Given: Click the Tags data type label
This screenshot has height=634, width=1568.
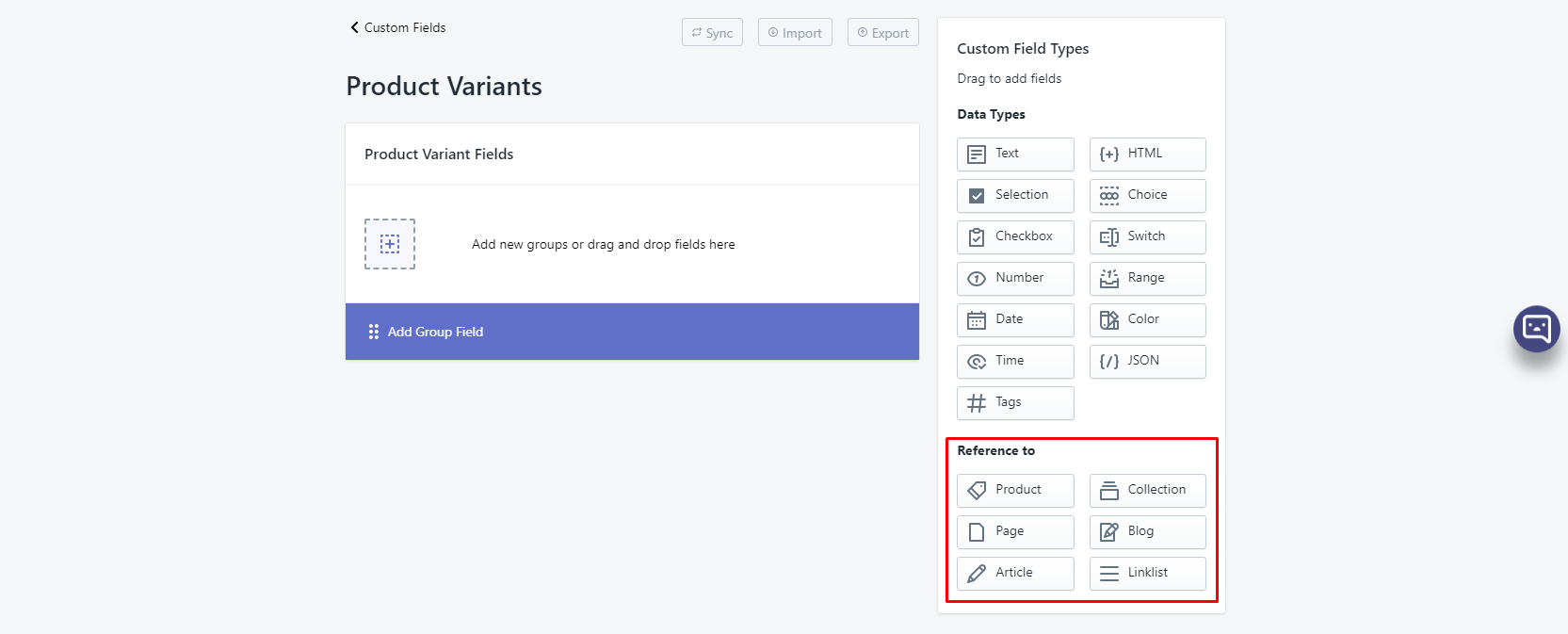Looking at the screenshot, I should [1008, 401].
